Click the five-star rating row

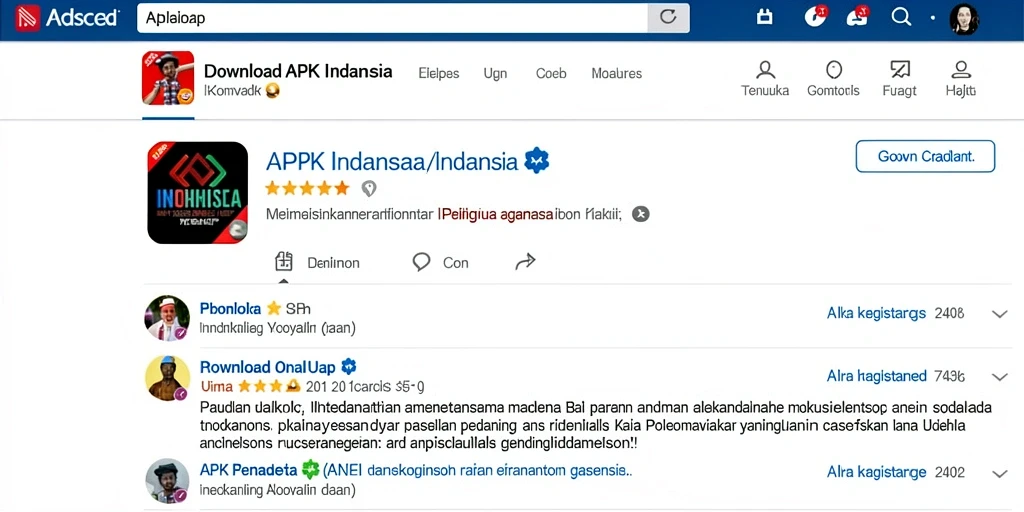click(308, 189)
